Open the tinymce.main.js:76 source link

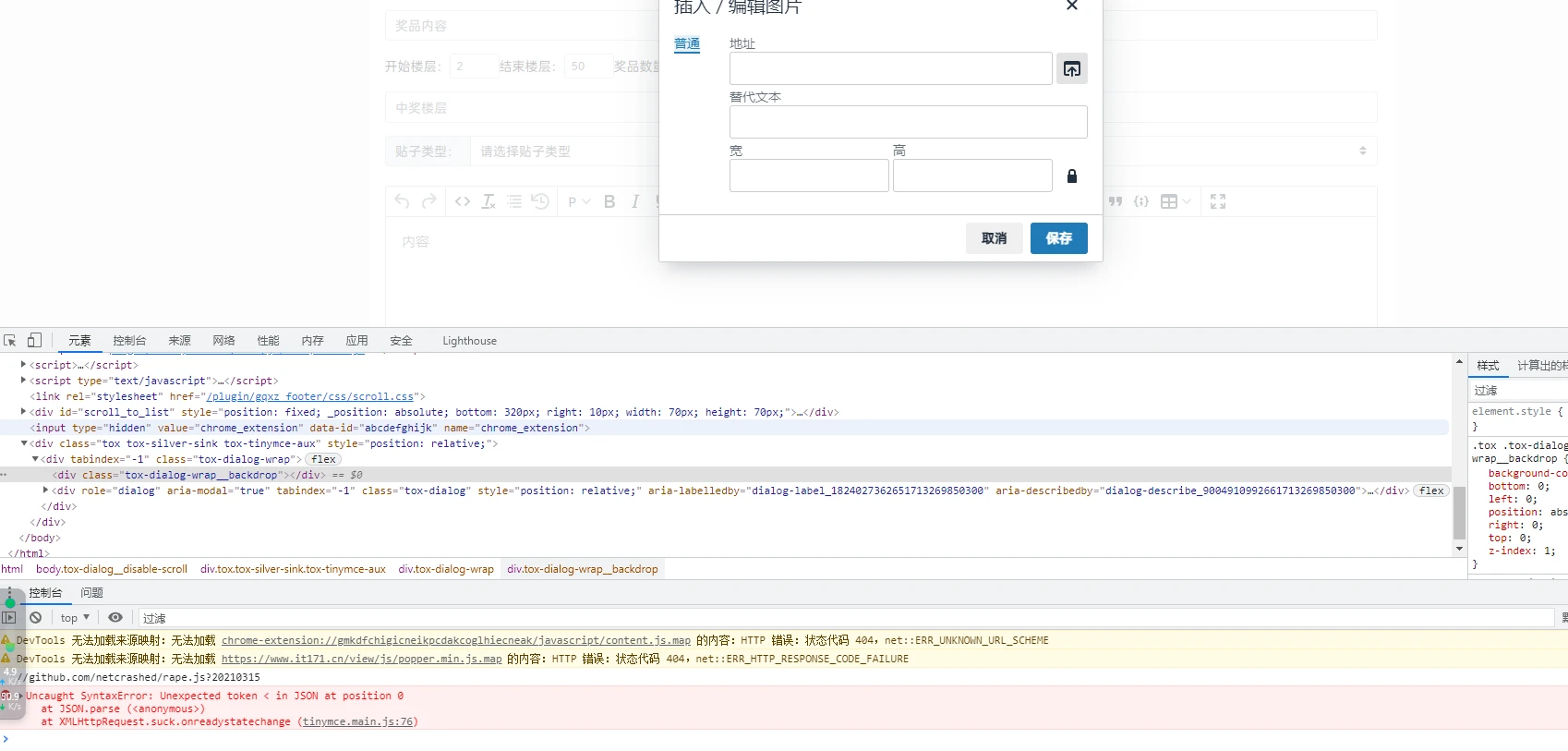coord(360,721)
